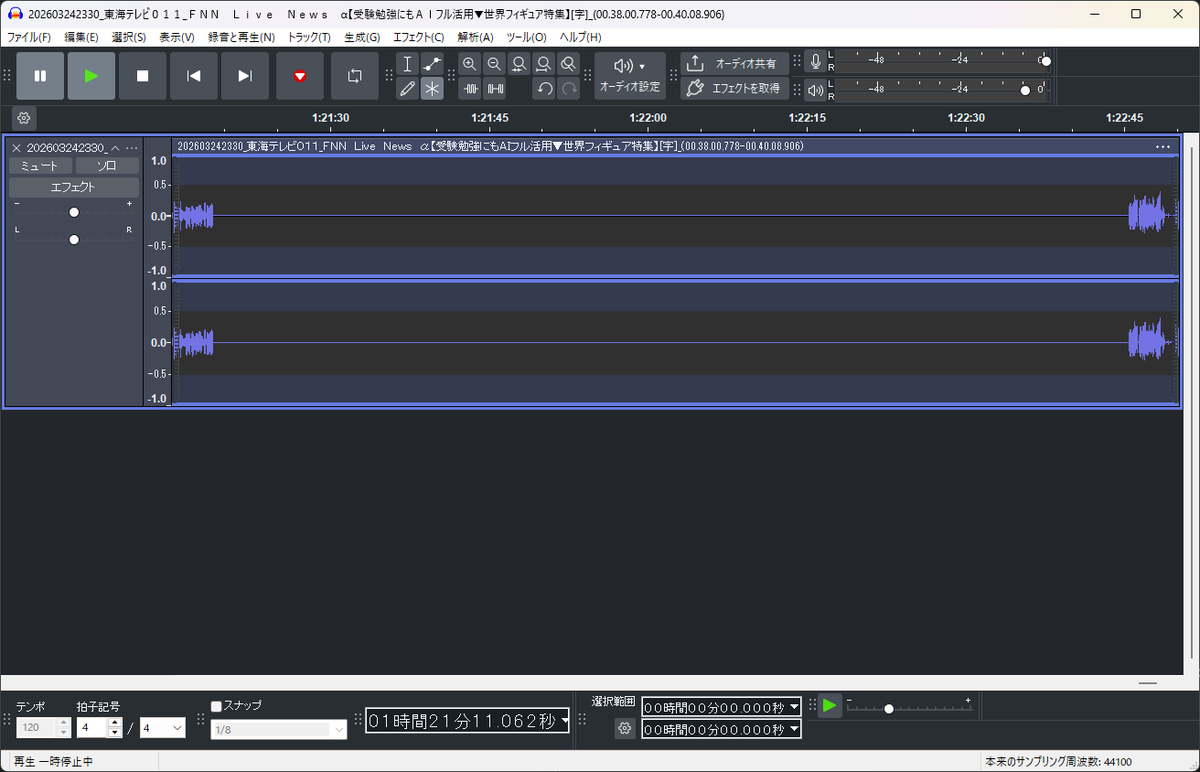The width and height of the screenshot is (1200, 772).
Task: Adjust the track gain slider
Action: click(x=74, y=212)
